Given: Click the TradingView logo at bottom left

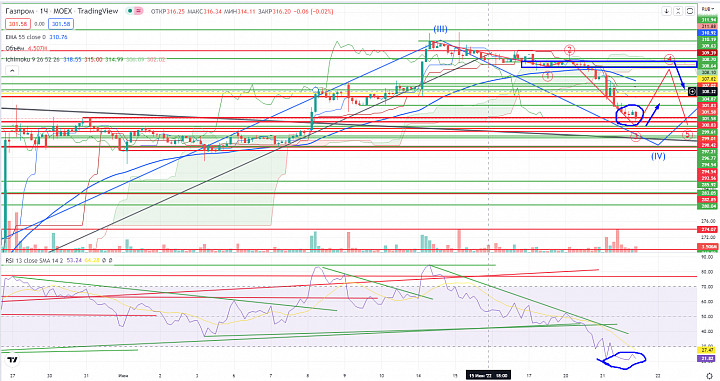Looking at the screenshot, I should coord(13,360).
